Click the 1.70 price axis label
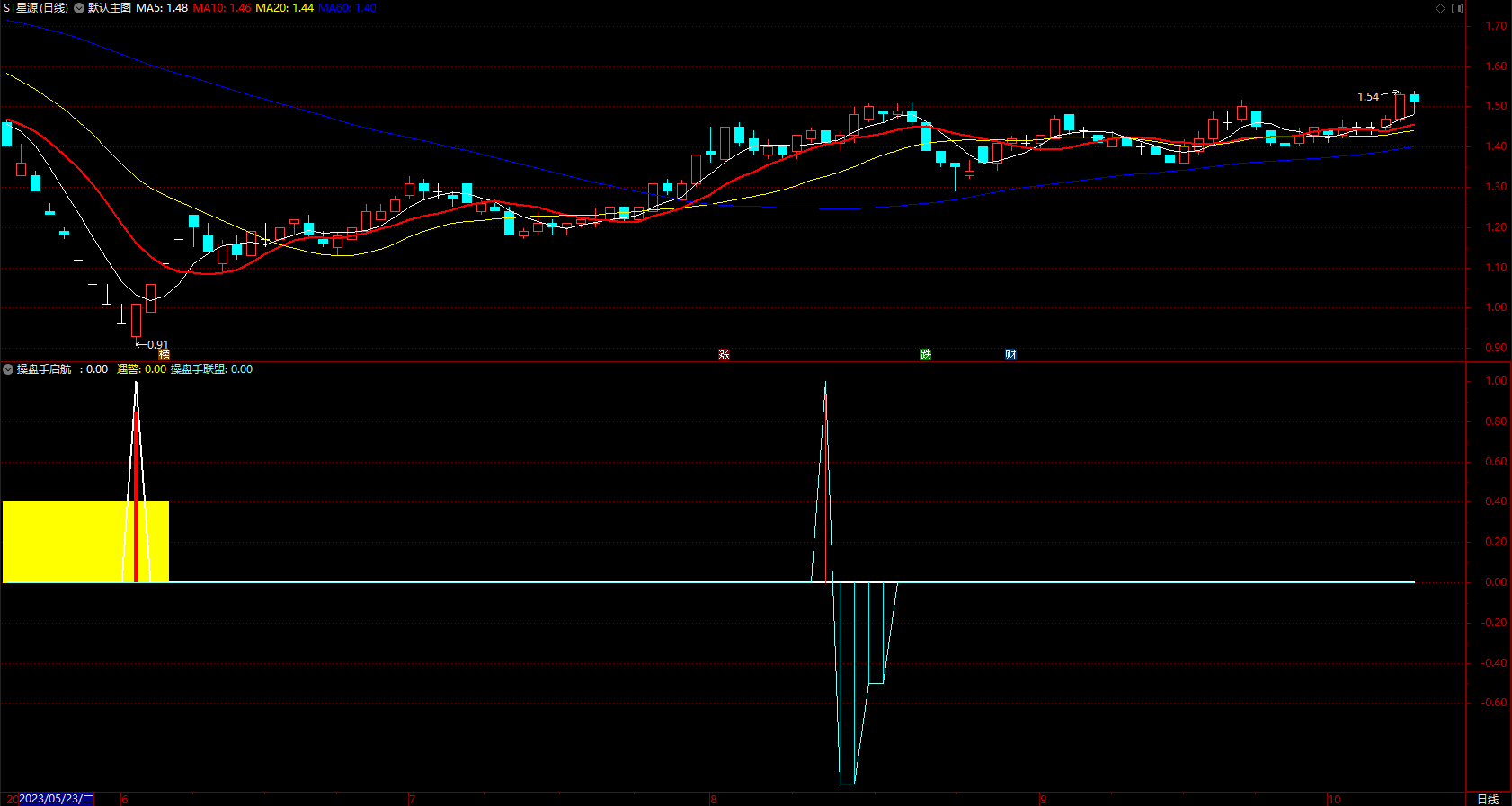The image size is (1512, 806). [x=1496, y=26]
